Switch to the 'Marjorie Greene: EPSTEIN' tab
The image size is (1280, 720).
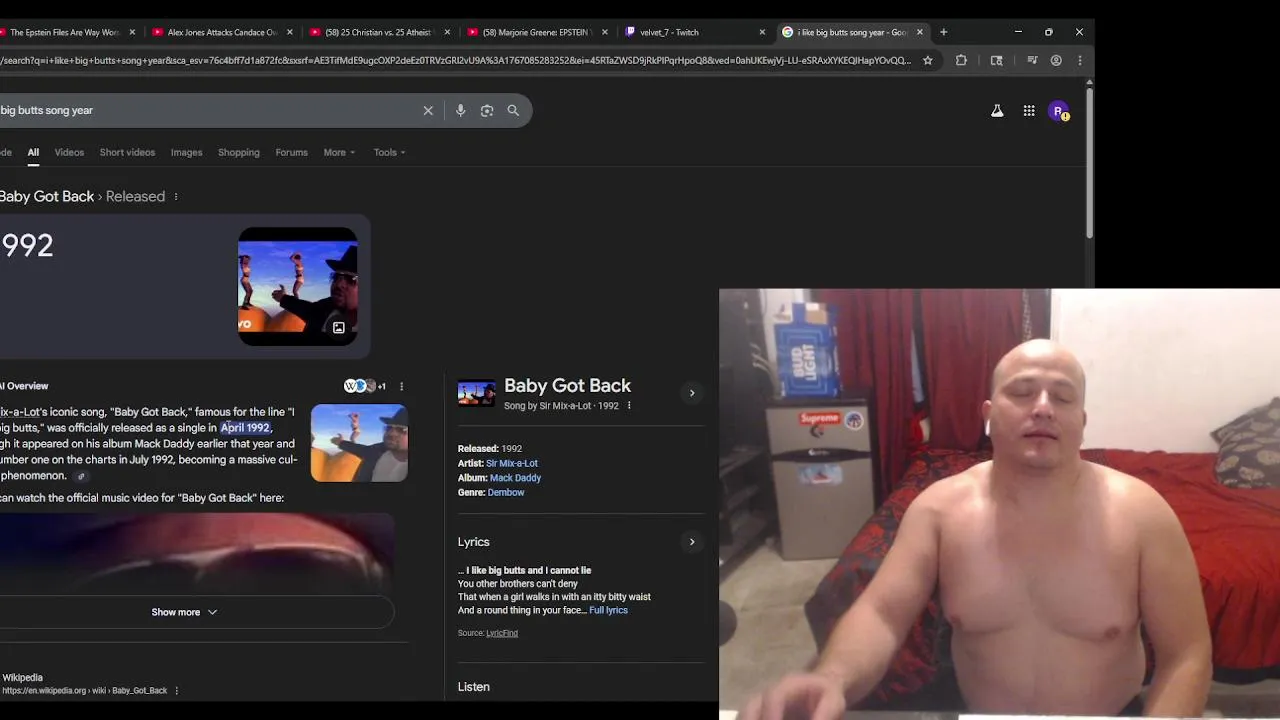click(x=535, y=32)
